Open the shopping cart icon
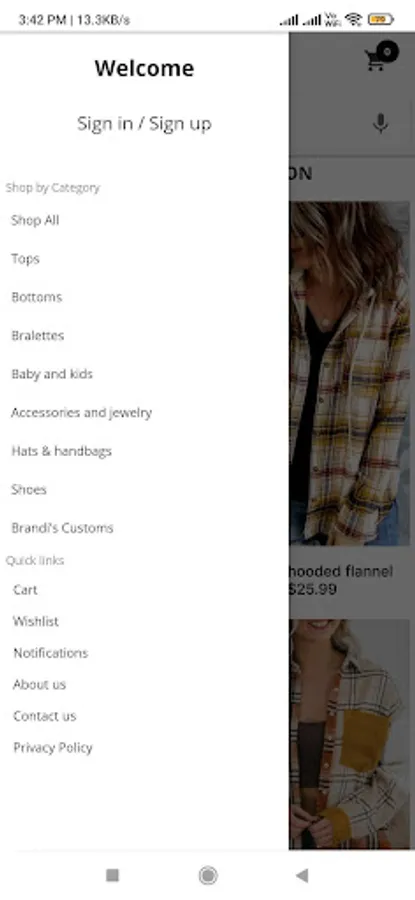Image resolution: width=415 pixels, height=900 pixels. (x=381, y=56)
